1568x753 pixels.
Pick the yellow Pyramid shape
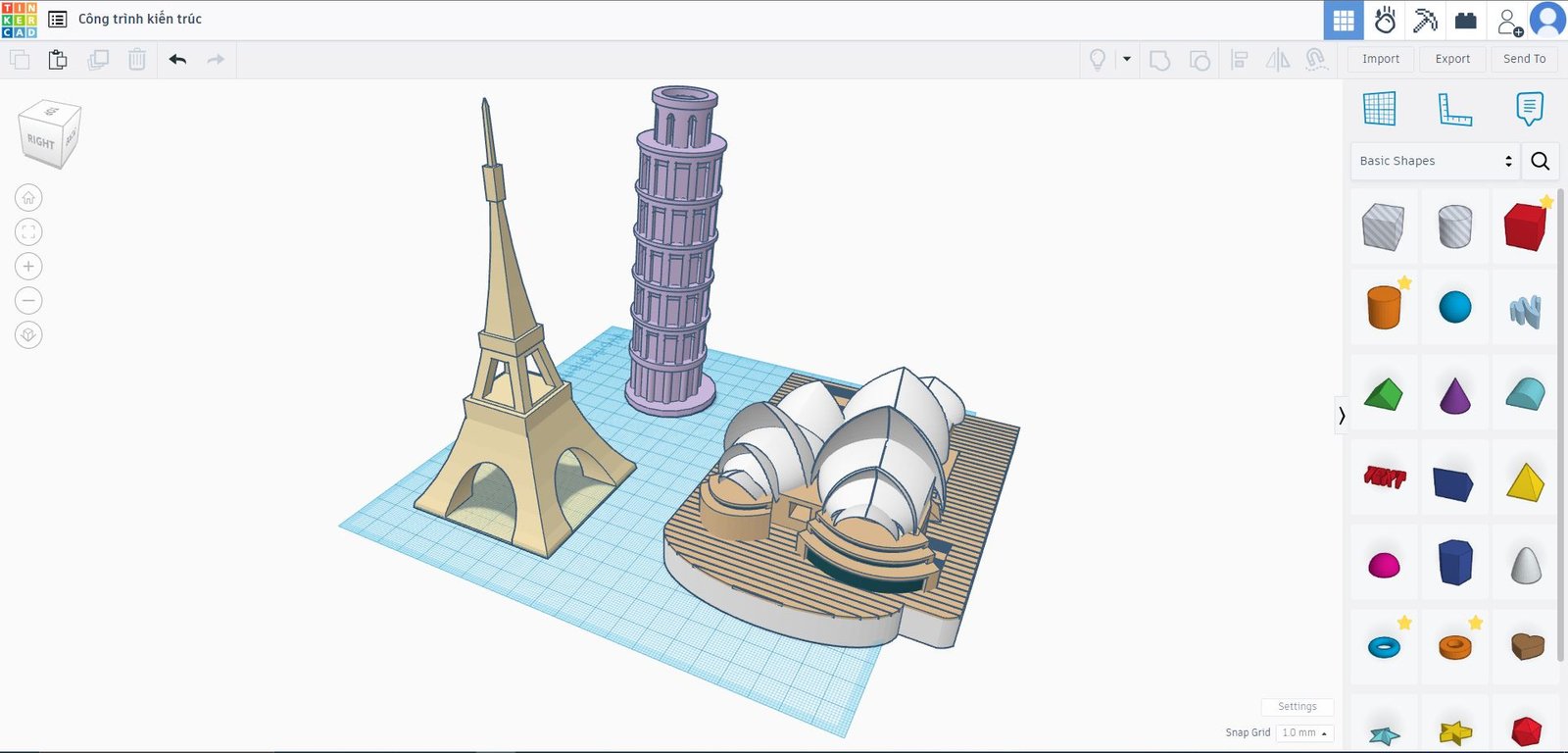[1525, 482]
